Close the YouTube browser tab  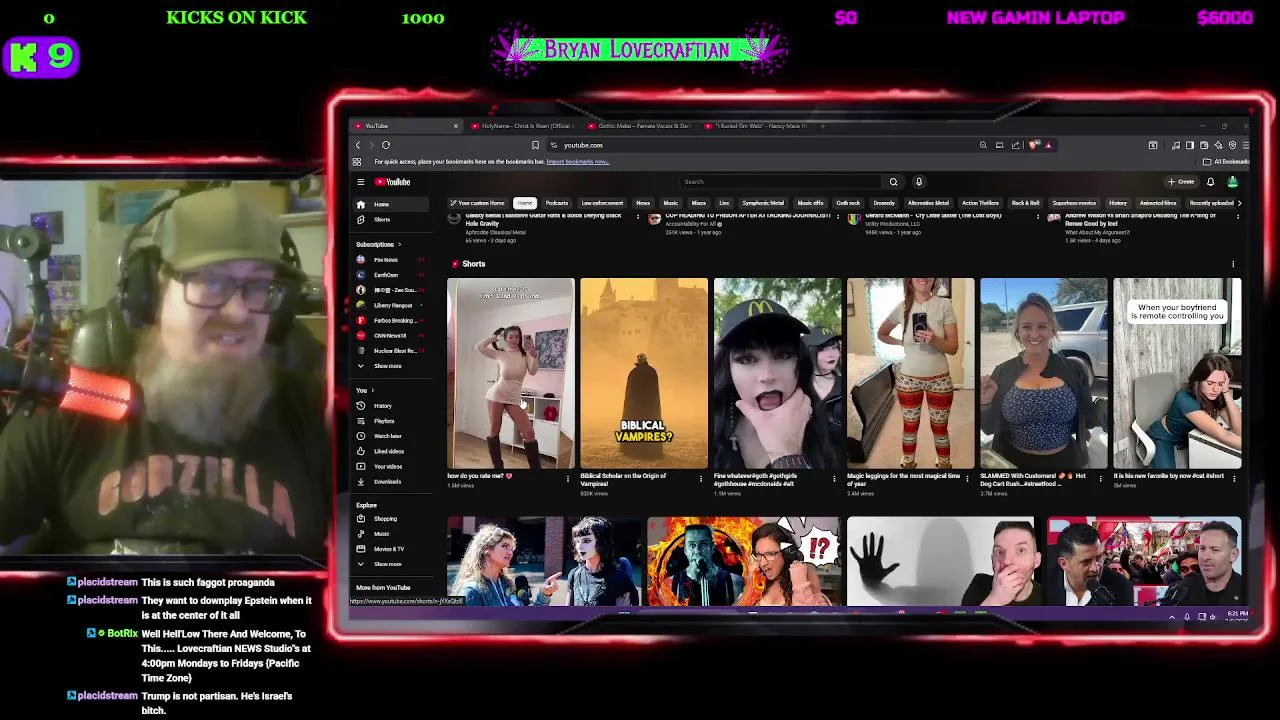pos(455,126)
